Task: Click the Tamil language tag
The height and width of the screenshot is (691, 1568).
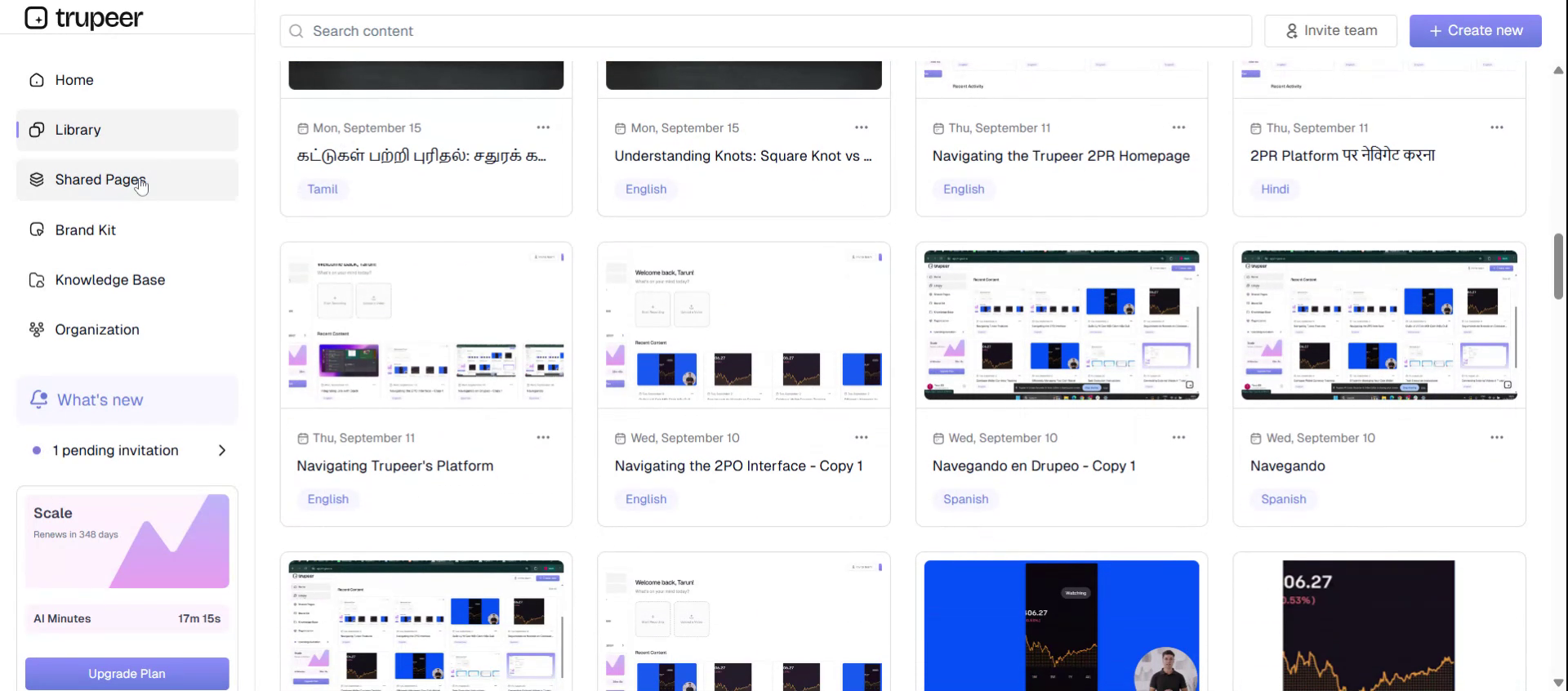Action: [x=323, y=189]
